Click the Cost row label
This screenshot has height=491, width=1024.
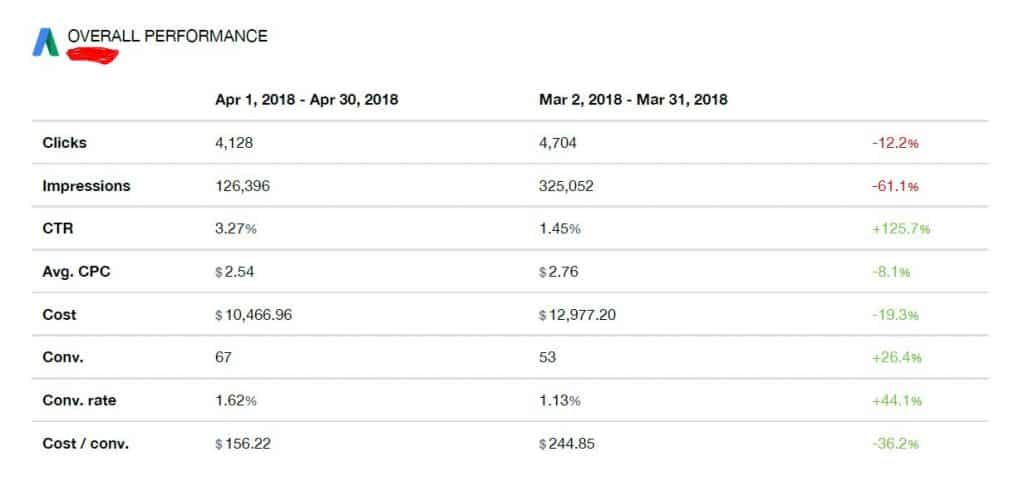[59, 315]
